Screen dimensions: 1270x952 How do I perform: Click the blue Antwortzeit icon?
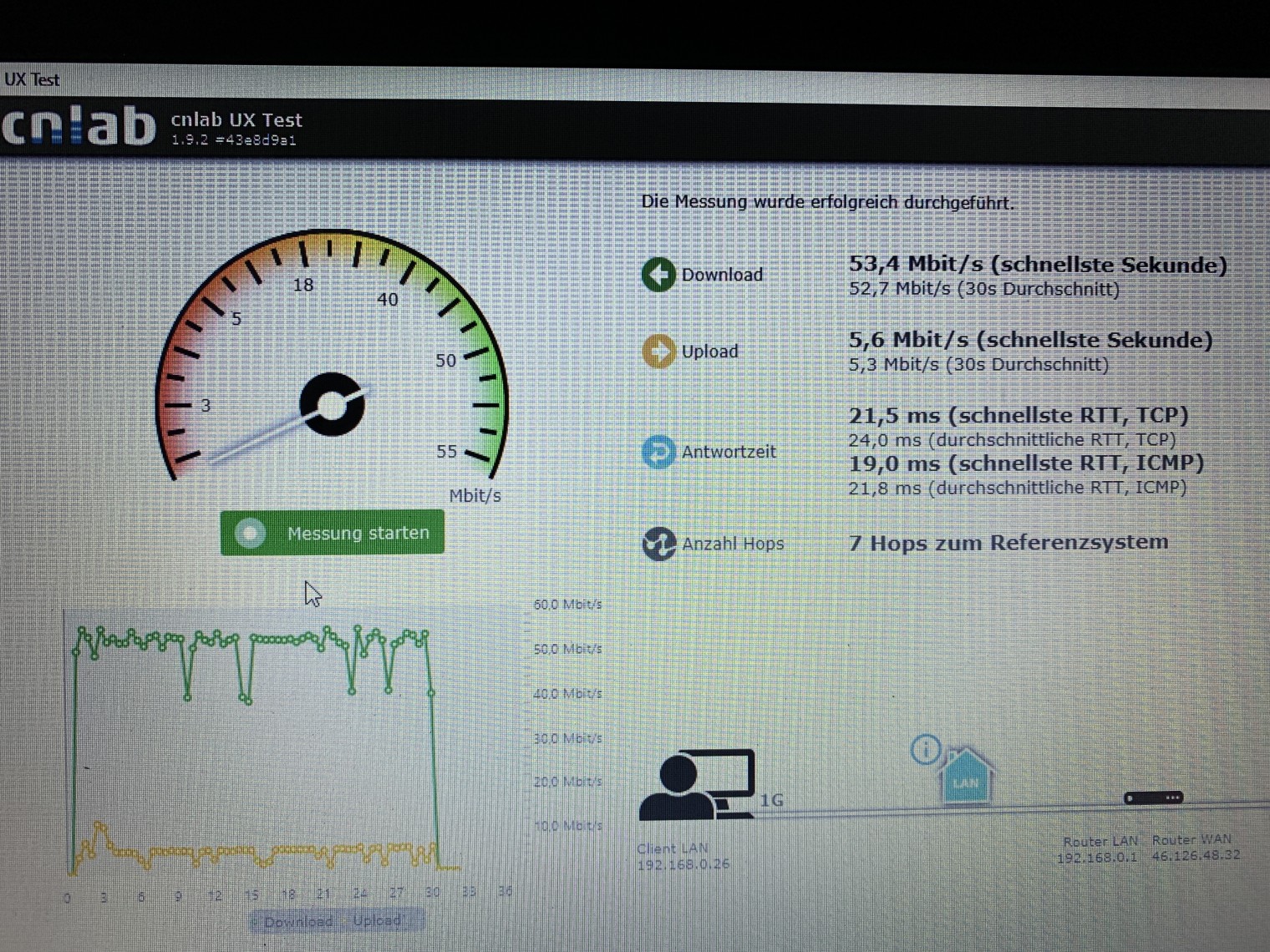[658, 452]
